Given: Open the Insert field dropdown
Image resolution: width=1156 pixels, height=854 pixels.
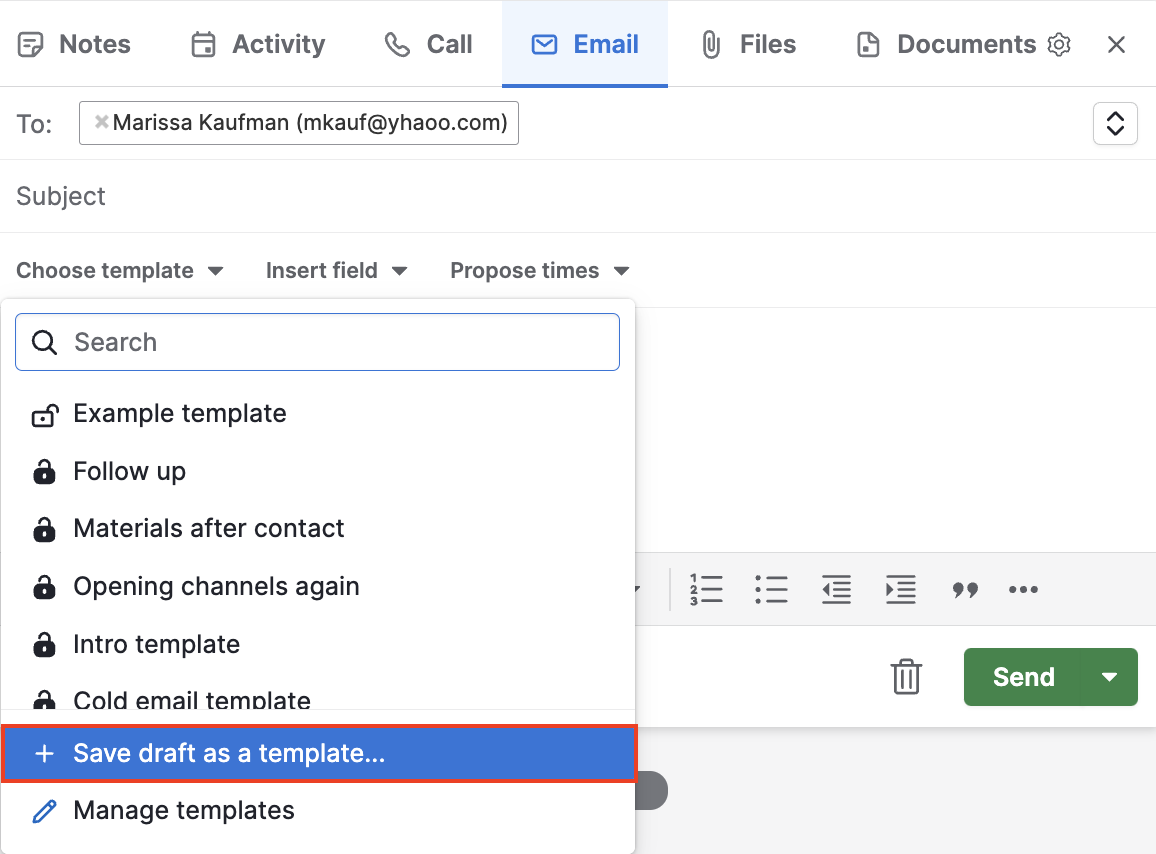Looking at the screenshot, I should pos(337,270).
